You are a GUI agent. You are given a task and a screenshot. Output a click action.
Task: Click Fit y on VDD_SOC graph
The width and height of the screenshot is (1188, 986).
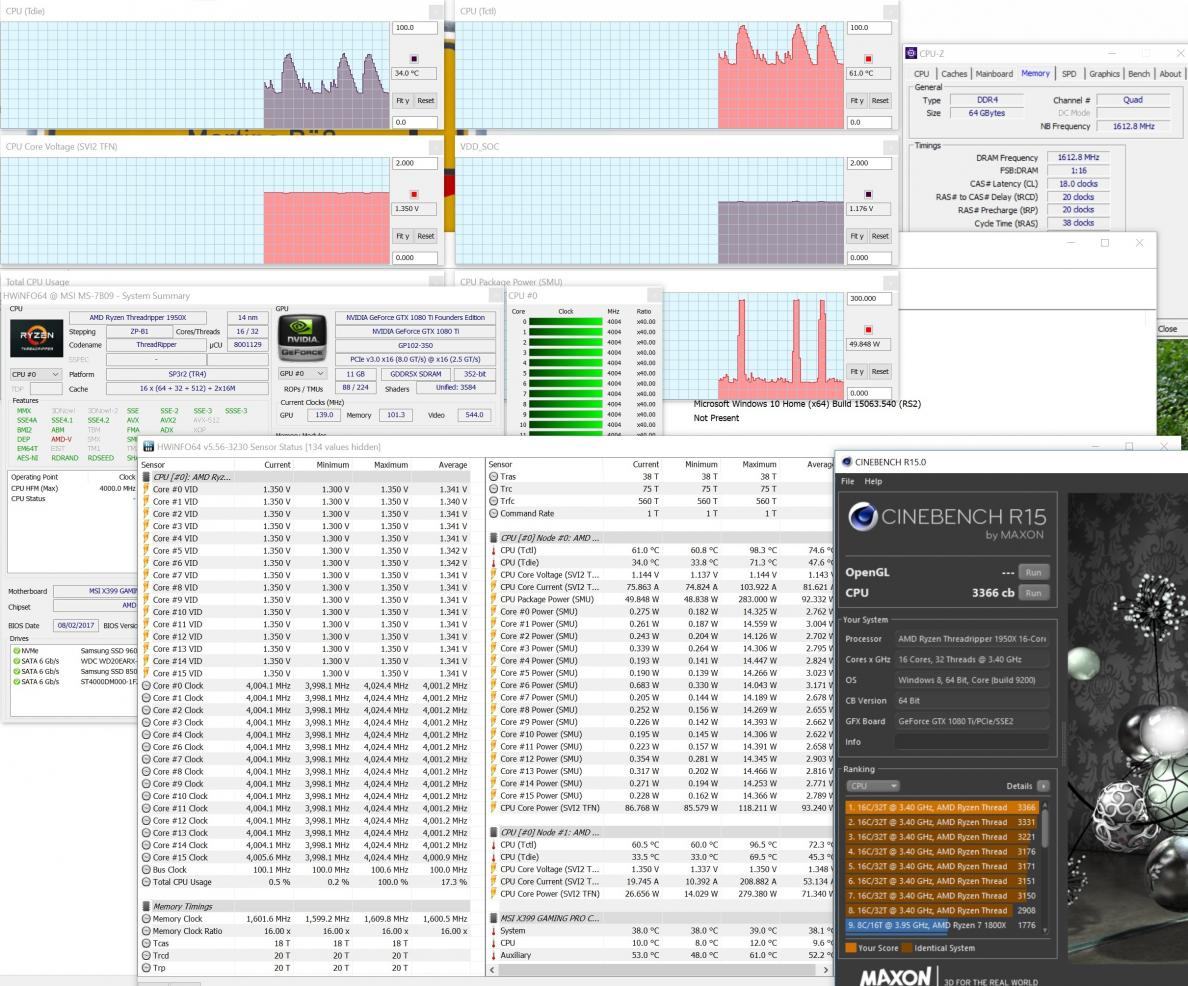(x=857, y=236)
